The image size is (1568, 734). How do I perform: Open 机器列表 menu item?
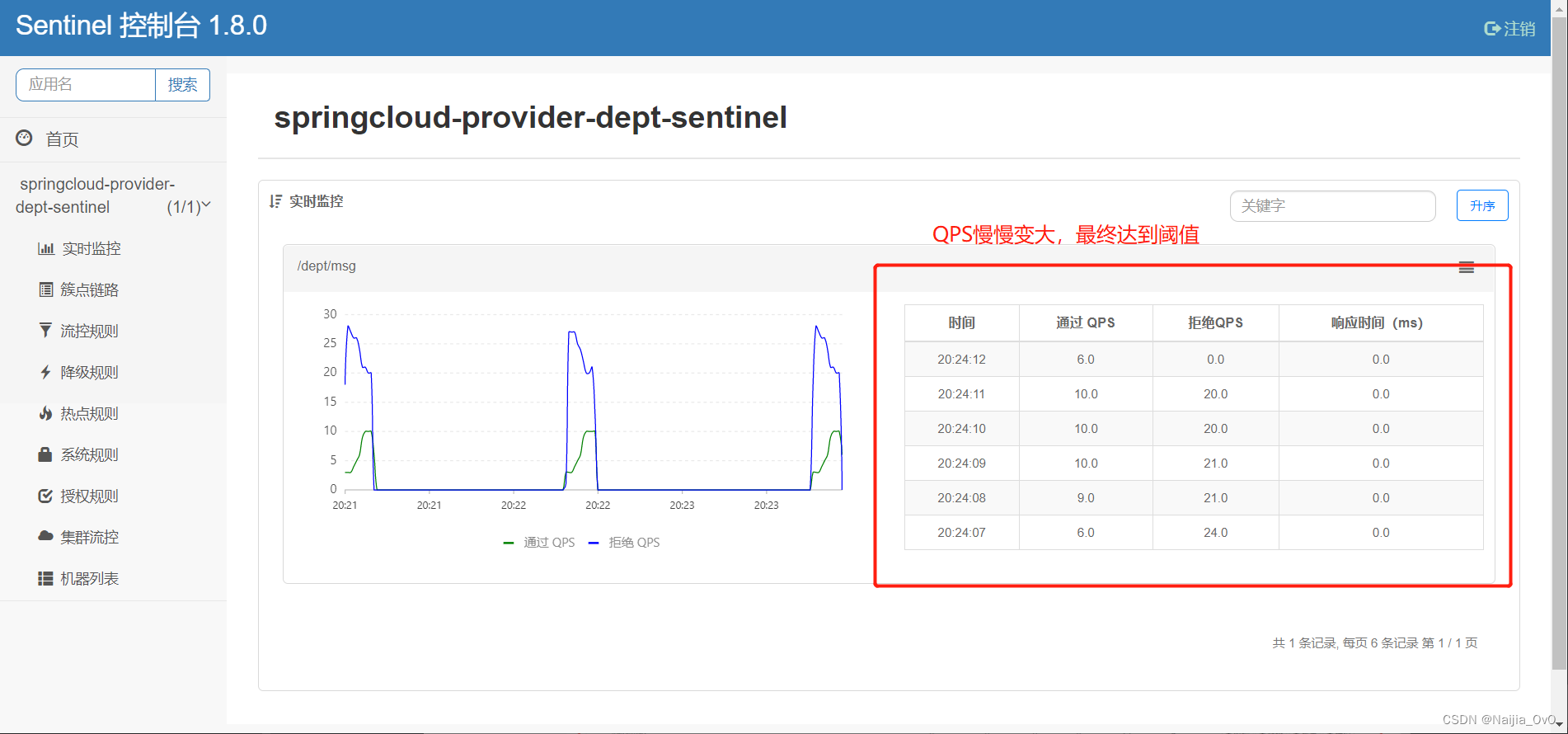(x=90, y=578)
